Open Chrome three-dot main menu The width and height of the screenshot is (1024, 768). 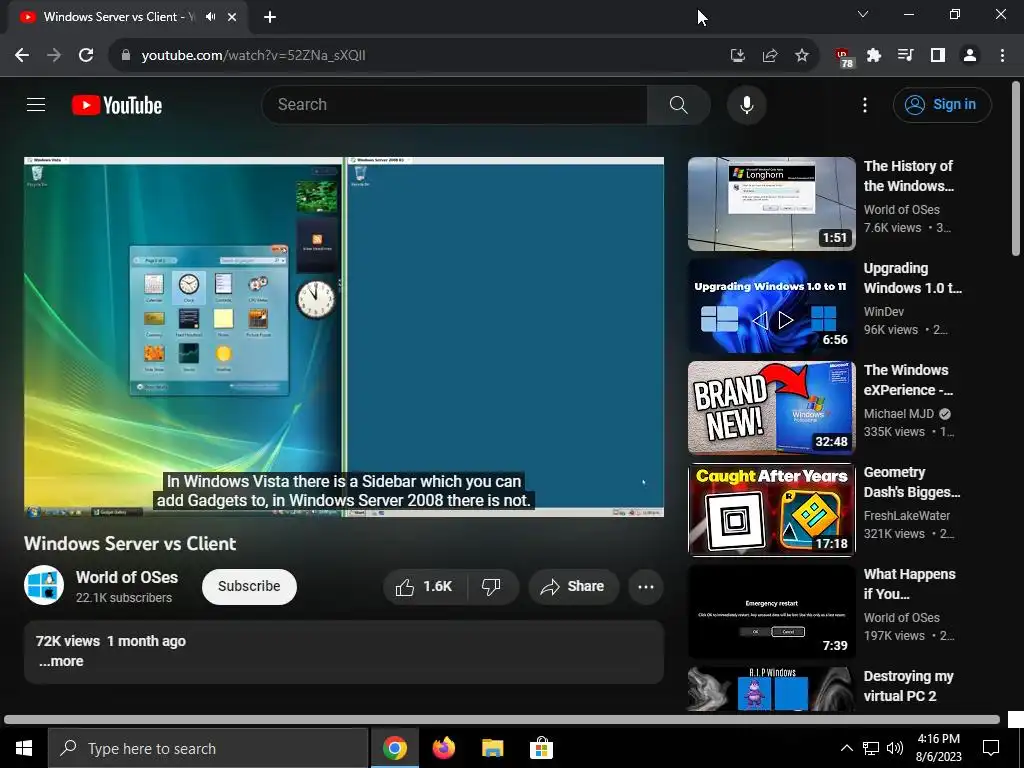pyautogui.click(x=1002, y=56)
